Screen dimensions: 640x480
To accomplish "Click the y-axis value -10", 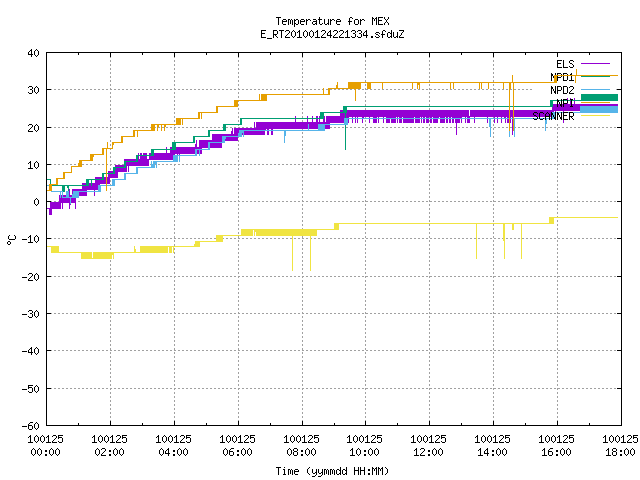I will click(31, 239).
